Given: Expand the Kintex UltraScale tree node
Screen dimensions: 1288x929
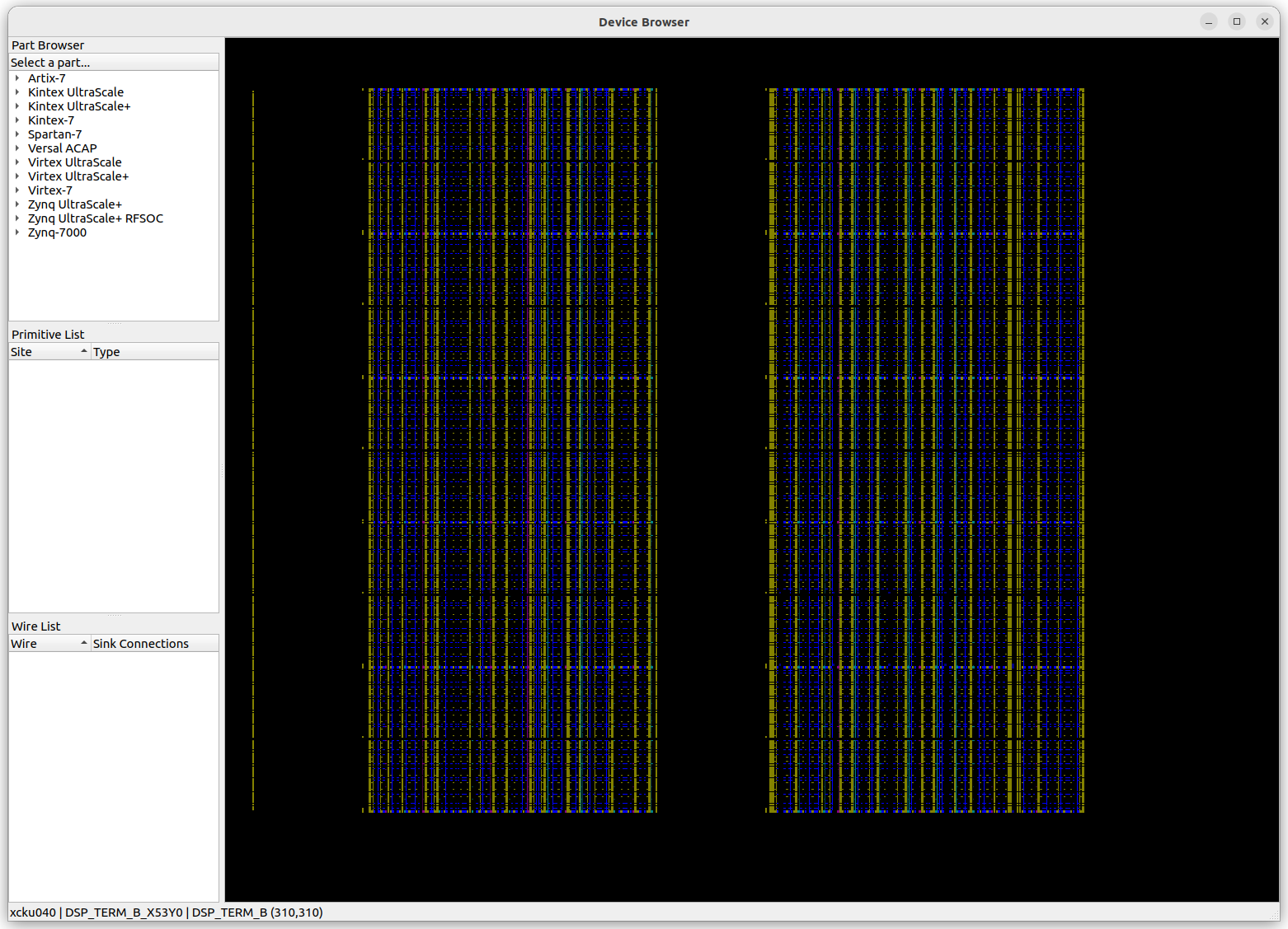Looking at the screenshot, I should click(17, 91).
